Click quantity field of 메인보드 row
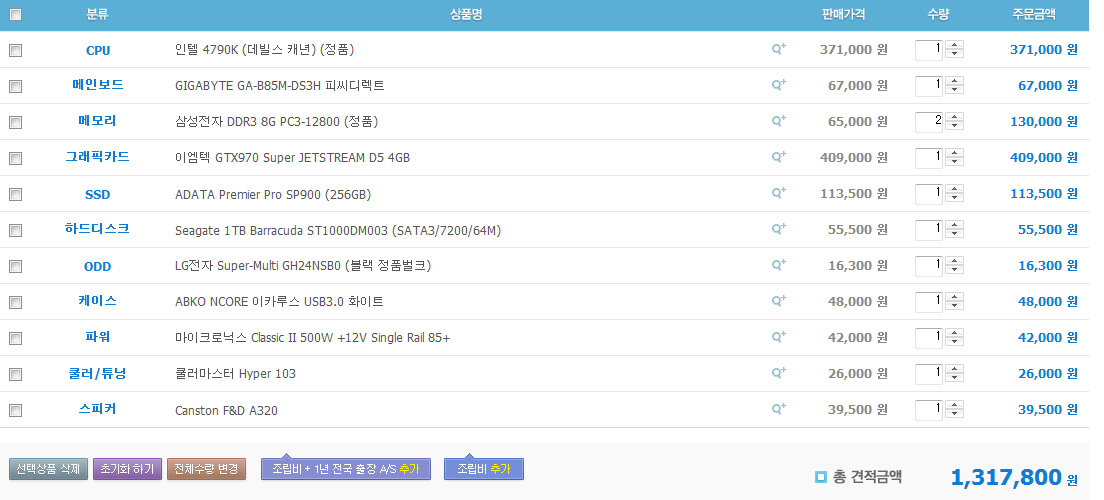 click(x=929, y=86)
